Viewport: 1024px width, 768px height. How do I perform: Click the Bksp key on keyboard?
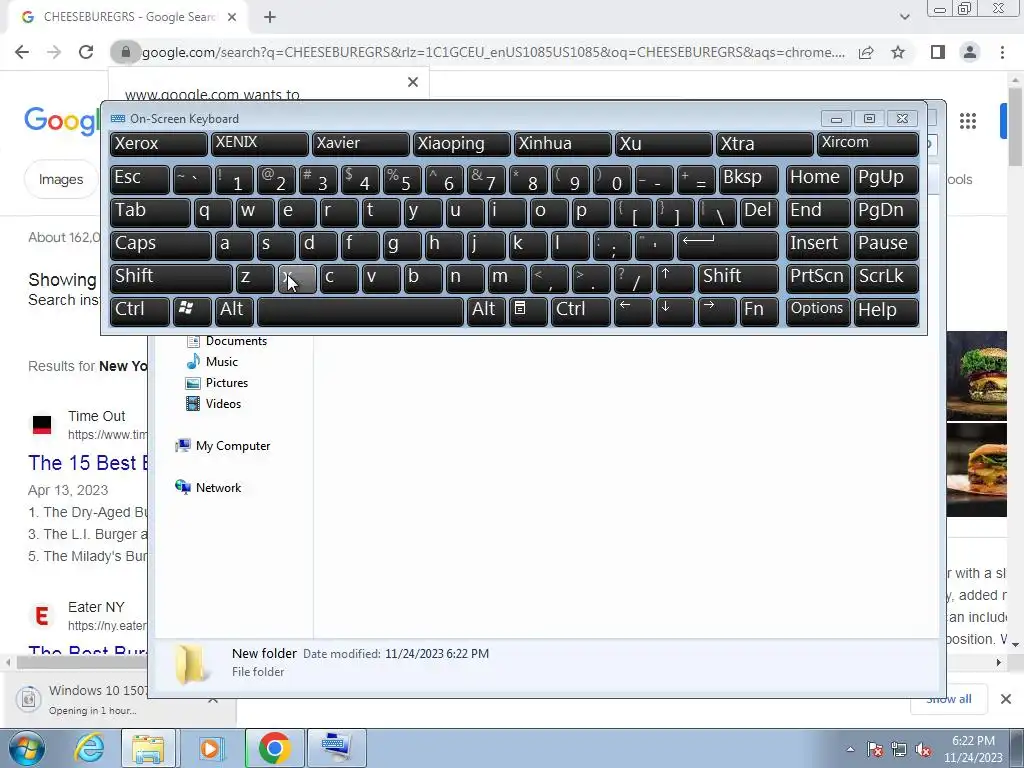point(748,180)
